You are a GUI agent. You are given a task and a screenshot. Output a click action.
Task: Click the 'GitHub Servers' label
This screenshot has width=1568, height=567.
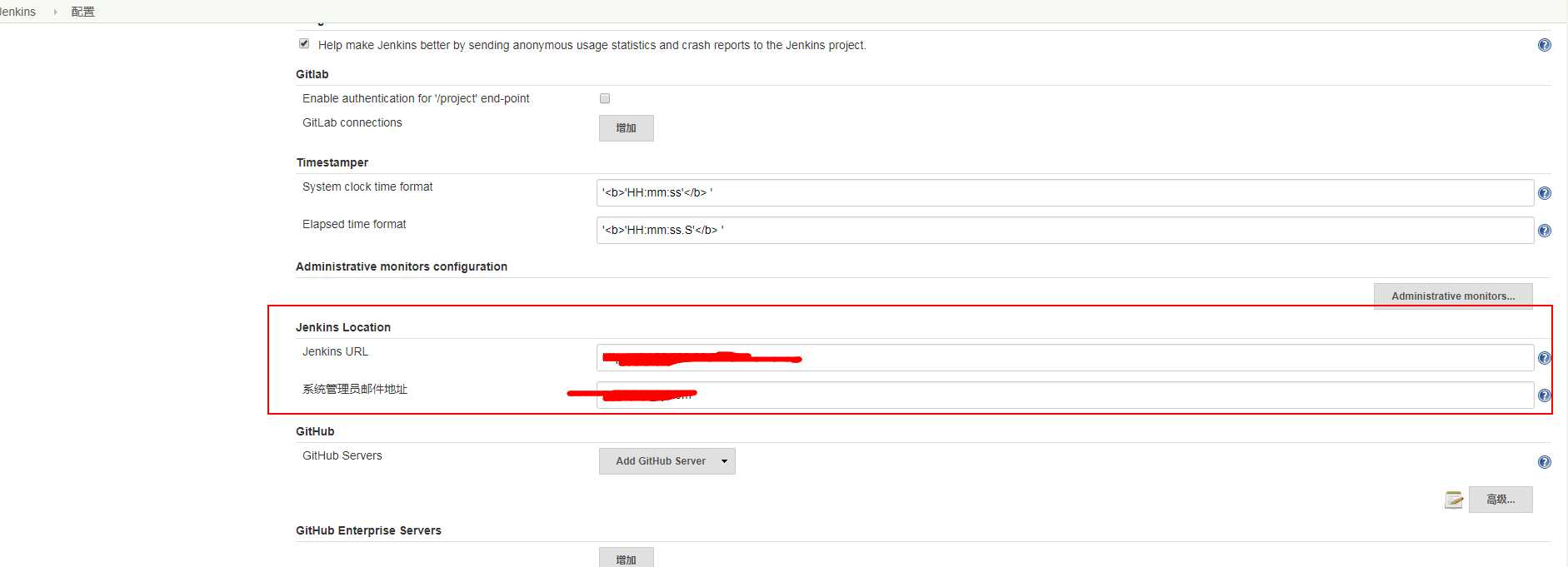click(x=342, y=455)
